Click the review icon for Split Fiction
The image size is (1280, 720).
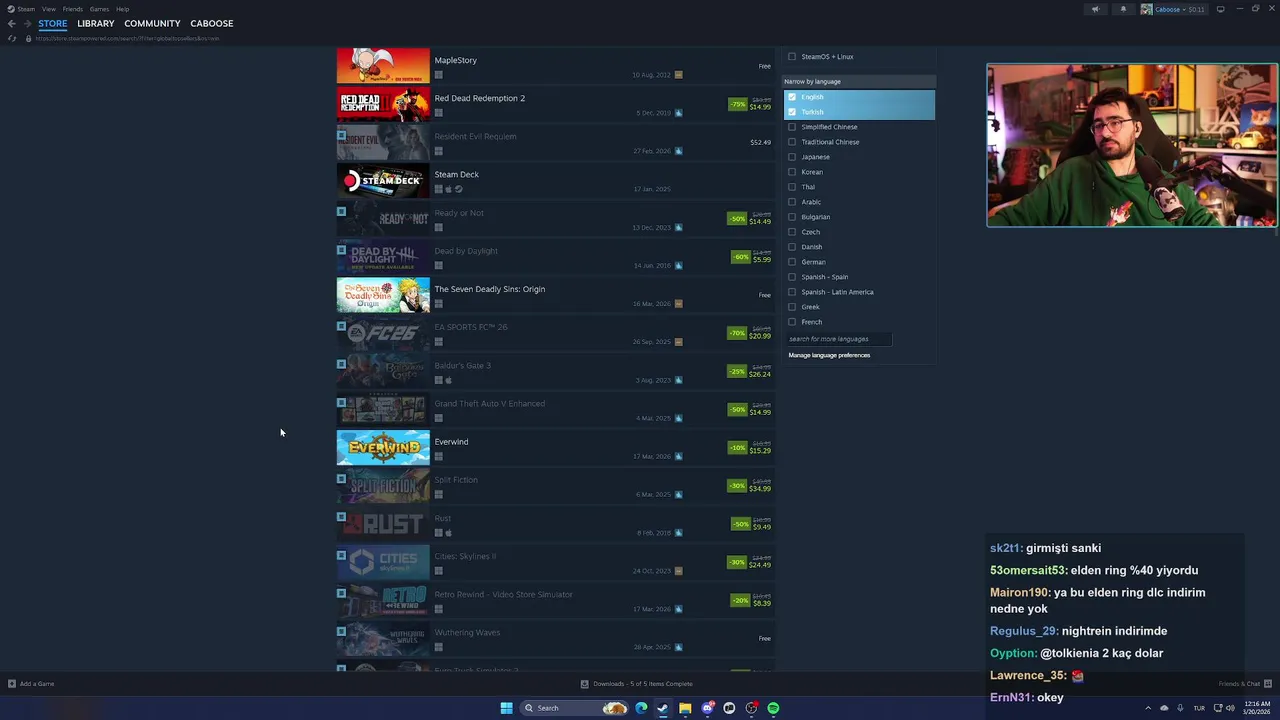(679, 494)
